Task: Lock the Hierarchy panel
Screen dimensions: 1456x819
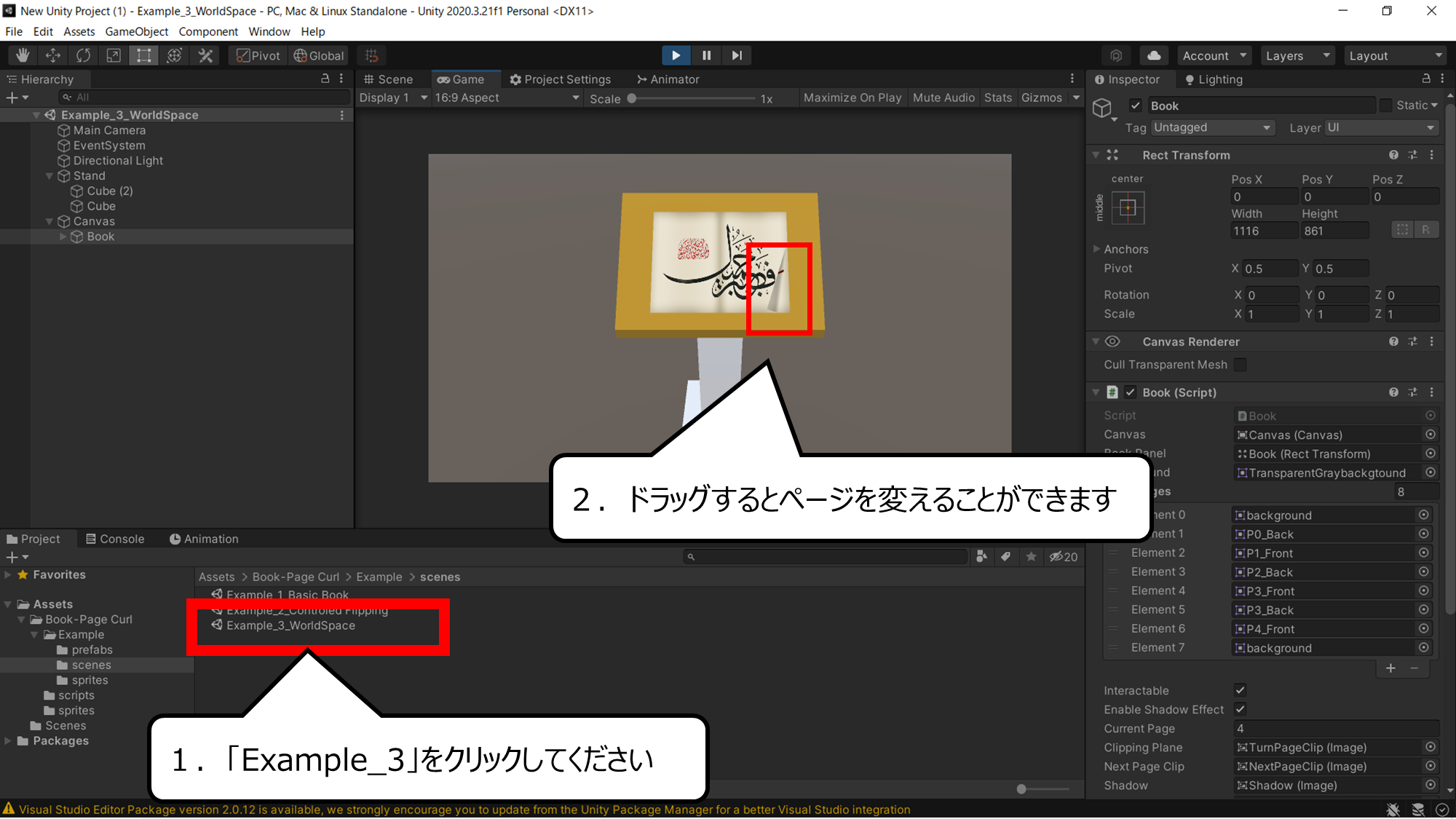Action: coord(325,79)
